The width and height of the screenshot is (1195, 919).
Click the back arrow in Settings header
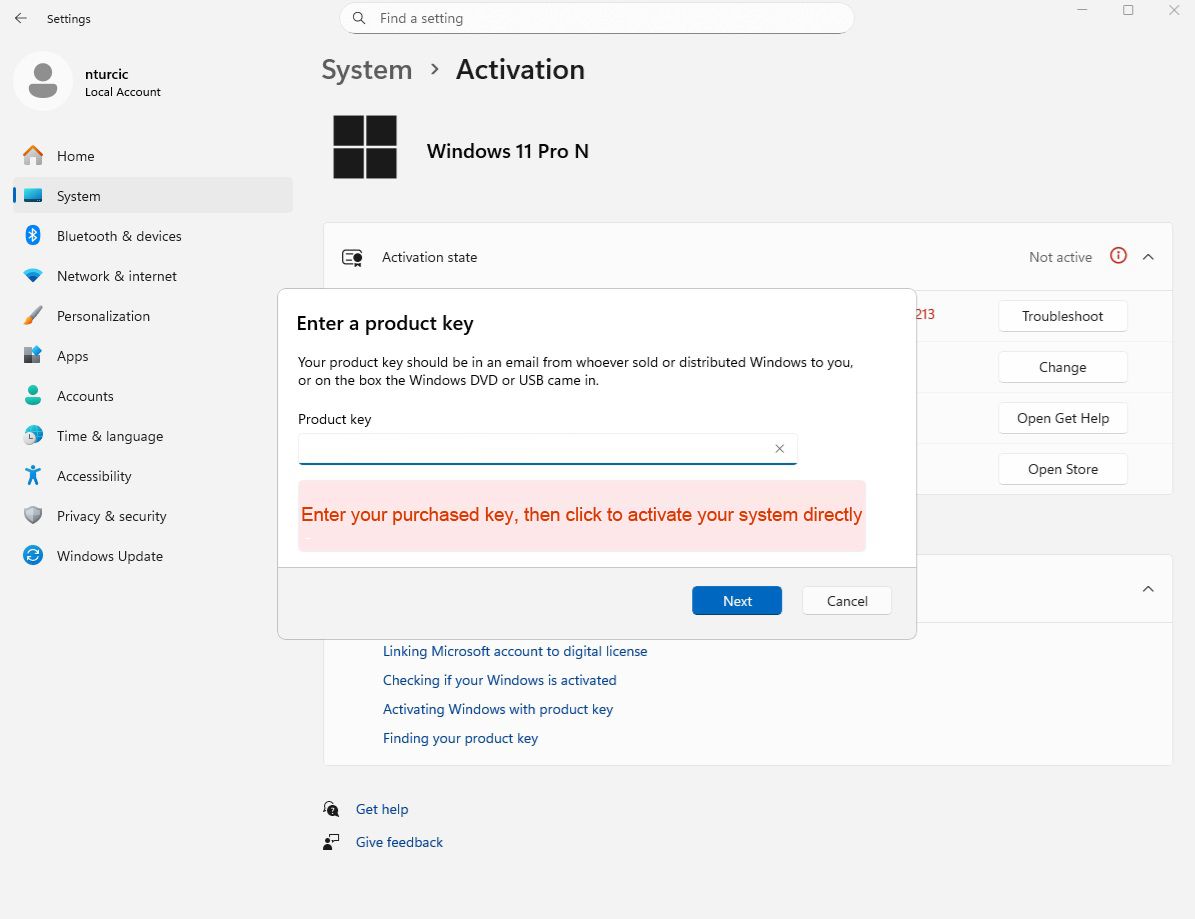pyautogui.click(x=20, y=18)
